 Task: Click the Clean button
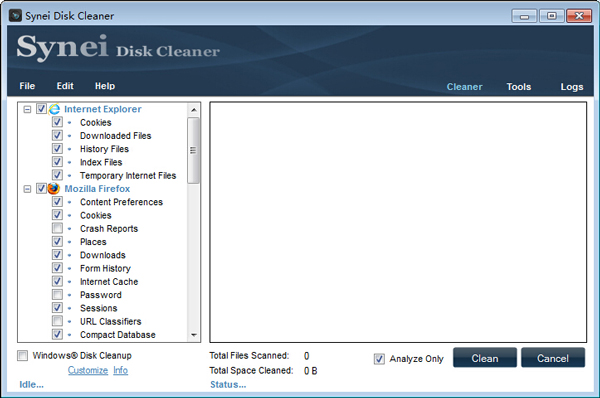click(x=485, y=358)
